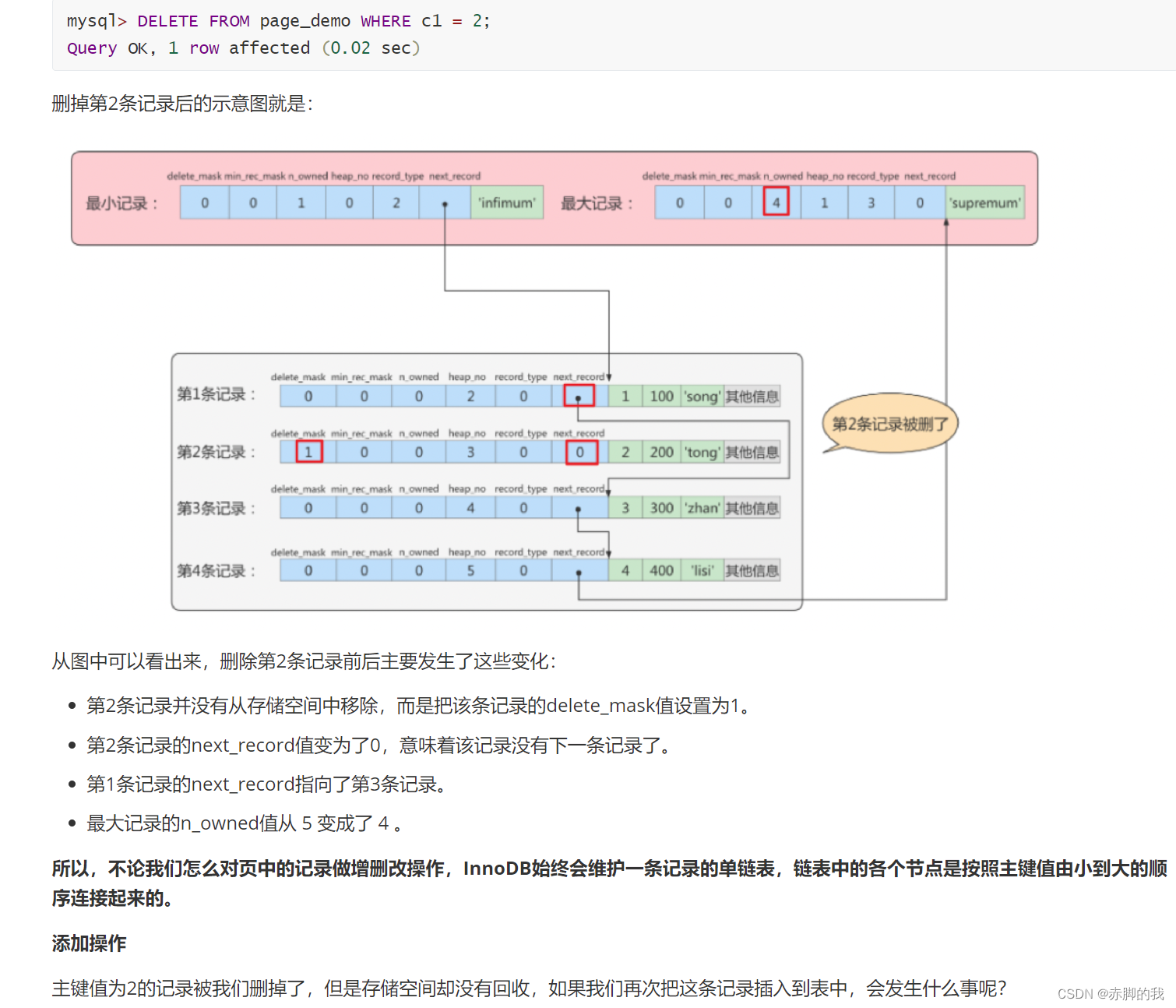The height and width of the screenshot is (1008, 1176).
Task: Click the red-boxed delete_mask 1 of 第2条记录
Action: [x=307, y=452]
